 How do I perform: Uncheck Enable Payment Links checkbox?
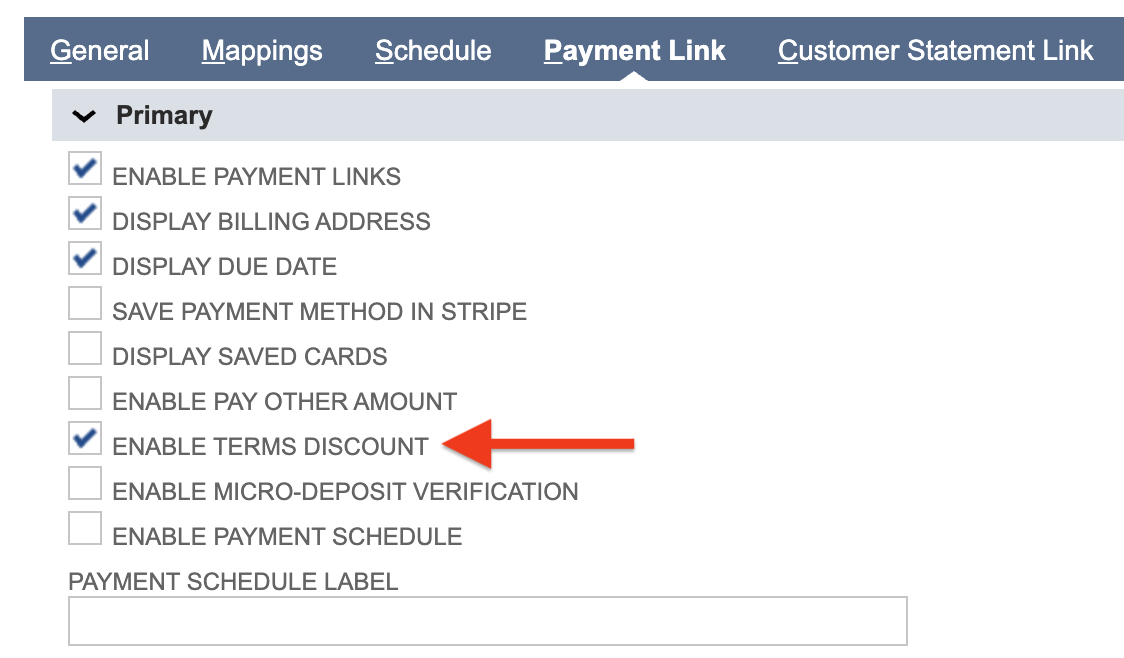(85, 168)
